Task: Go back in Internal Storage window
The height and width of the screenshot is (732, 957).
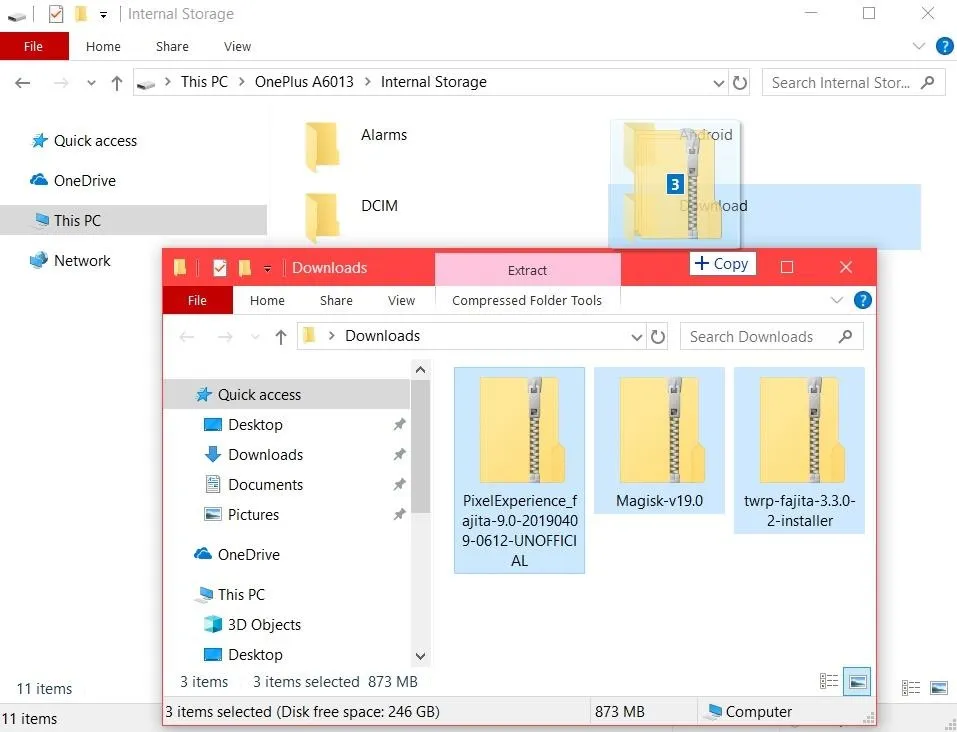Action: tap(23, 82)
